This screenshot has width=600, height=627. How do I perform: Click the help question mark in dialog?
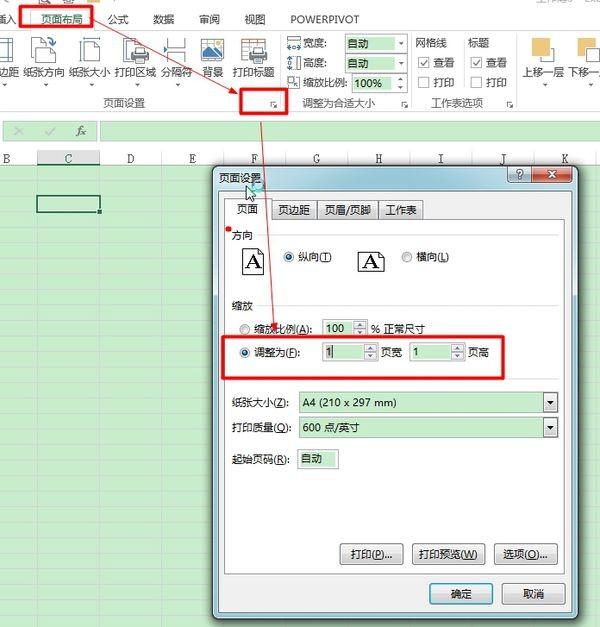coord(519,174)
